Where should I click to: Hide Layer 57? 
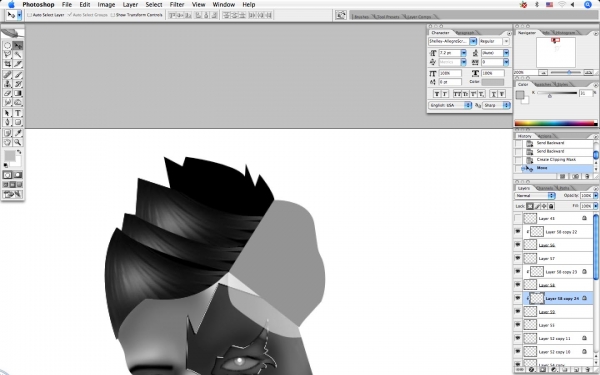pyautogui.click(x=518, y=258)
